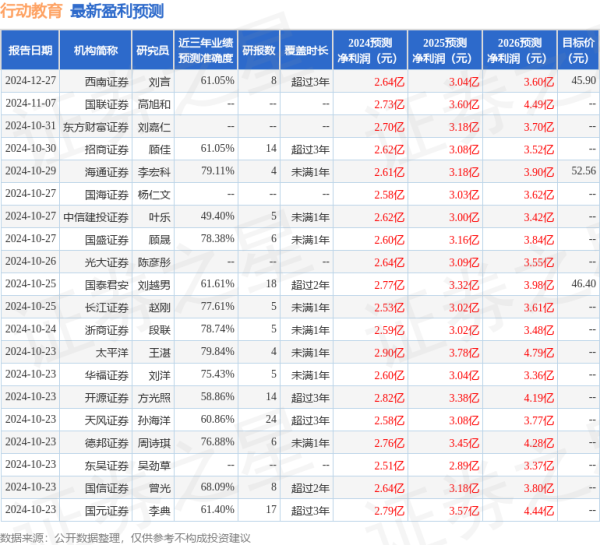This screenshot has width=600, height=545.
Task: Click 国泰君安 in the institution column
Action: (107, 285)
